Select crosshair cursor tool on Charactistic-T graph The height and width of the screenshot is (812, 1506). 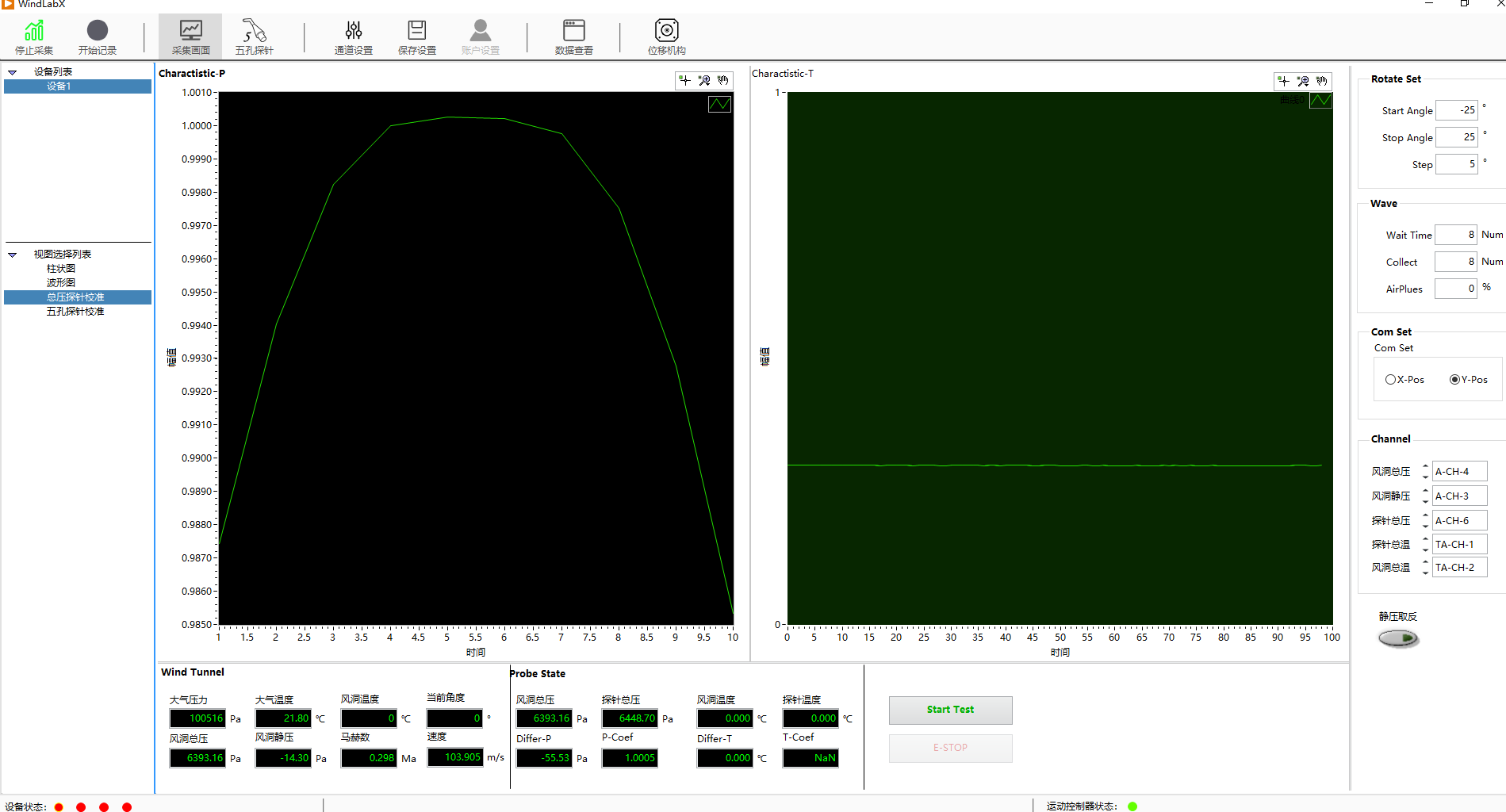click(1284, 81)
